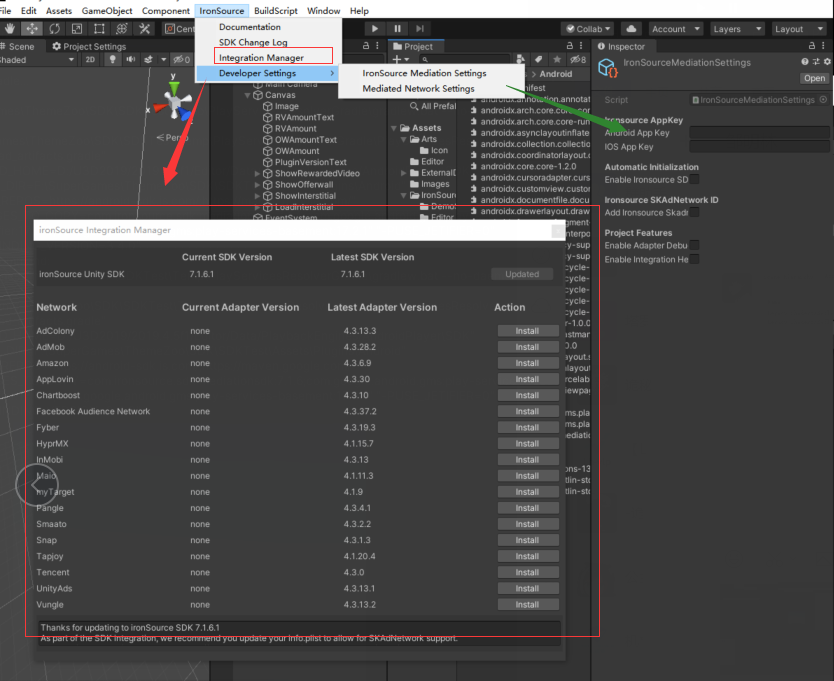Expand ShowRewardedVideo hierarchy item

[257, 173]
